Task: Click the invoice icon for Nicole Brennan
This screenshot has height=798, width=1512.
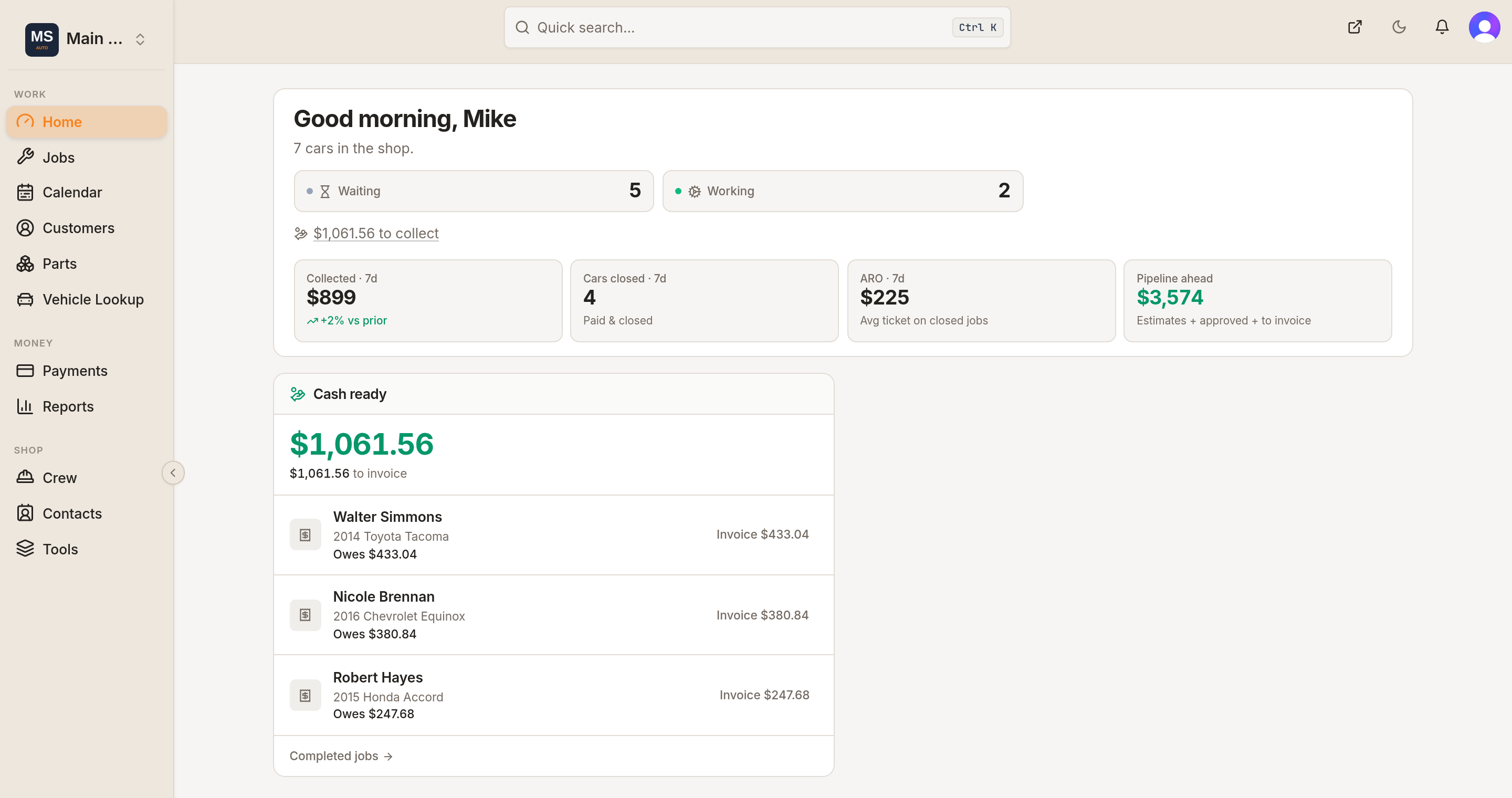Action: (305, 615)
